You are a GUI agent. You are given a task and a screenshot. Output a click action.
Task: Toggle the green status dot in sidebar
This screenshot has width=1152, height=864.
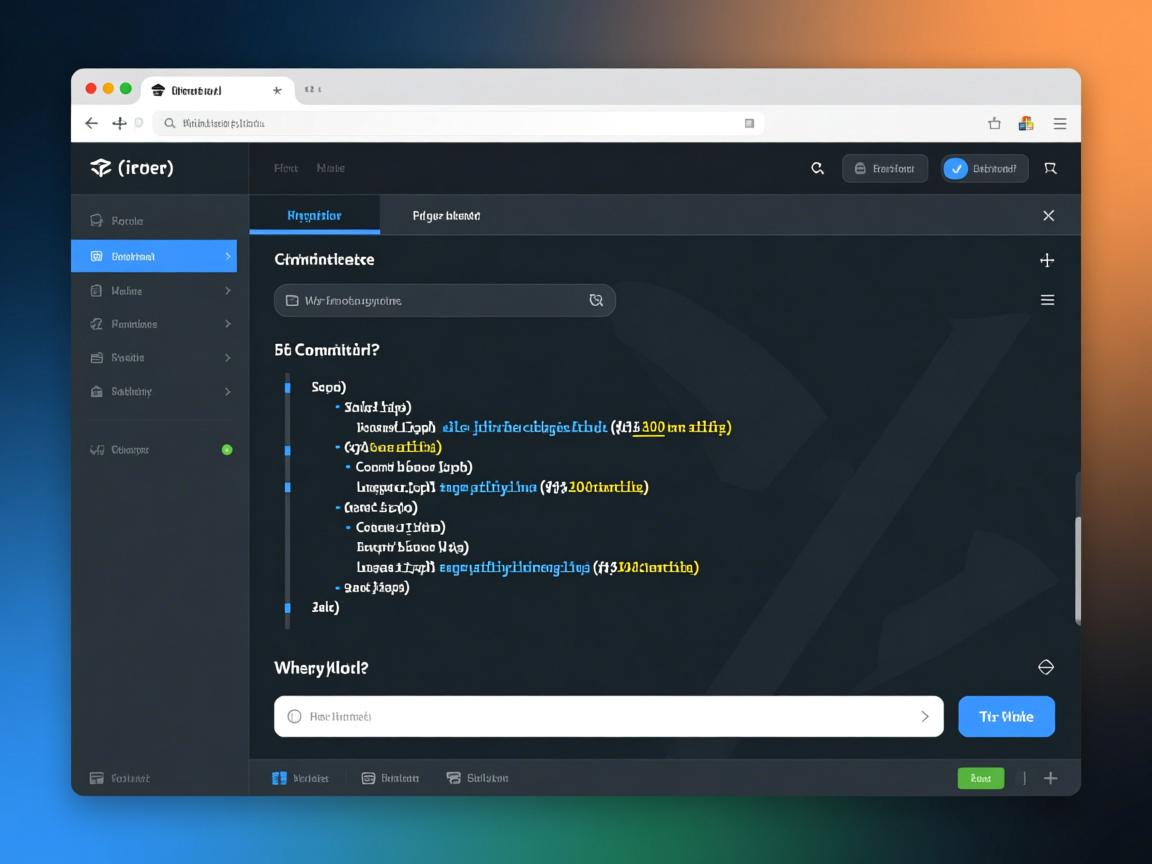(x=227, y=450)
